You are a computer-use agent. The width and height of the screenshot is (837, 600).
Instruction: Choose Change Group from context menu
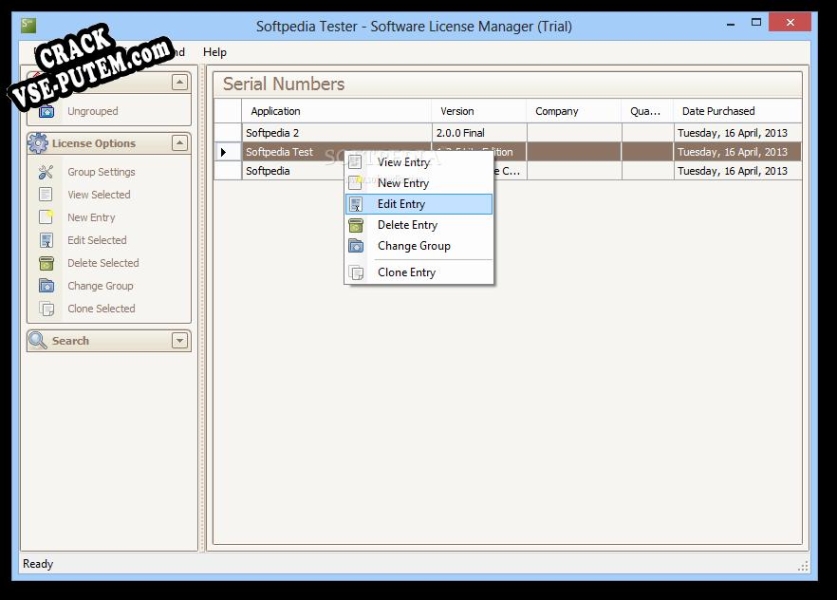point(419,246)
